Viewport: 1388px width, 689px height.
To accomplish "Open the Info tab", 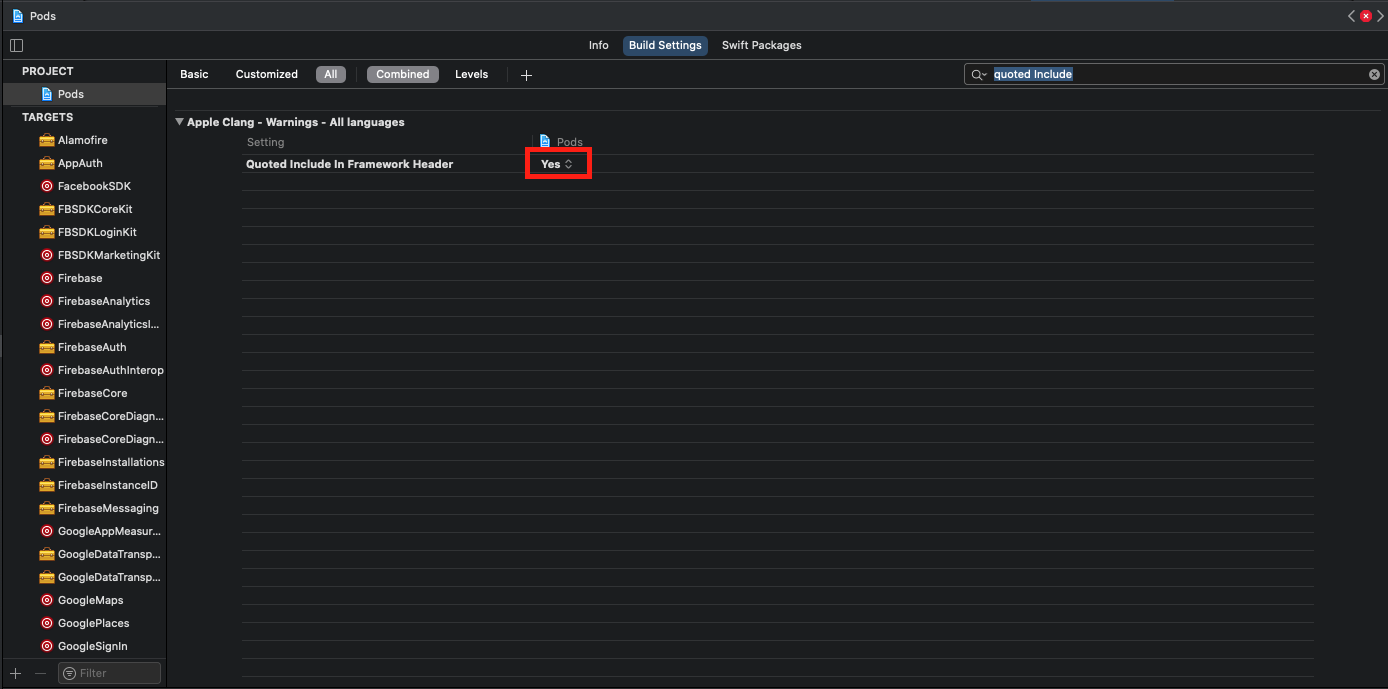I will pos(598,45).
